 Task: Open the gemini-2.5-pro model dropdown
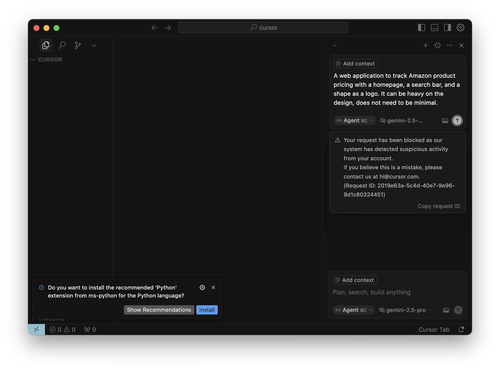[x=405, y=310]
